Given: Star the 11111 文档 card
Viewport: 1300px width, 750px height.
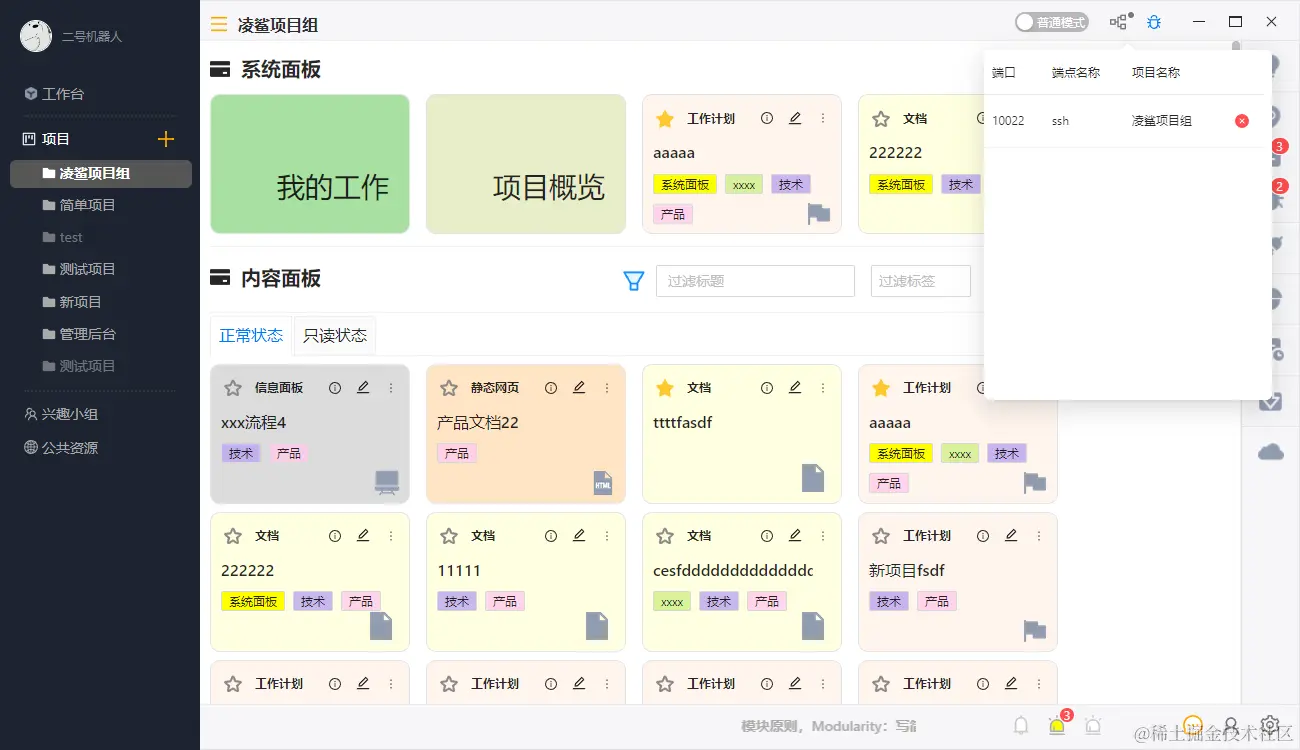Looking at the screenshot, I should point(449,536).
